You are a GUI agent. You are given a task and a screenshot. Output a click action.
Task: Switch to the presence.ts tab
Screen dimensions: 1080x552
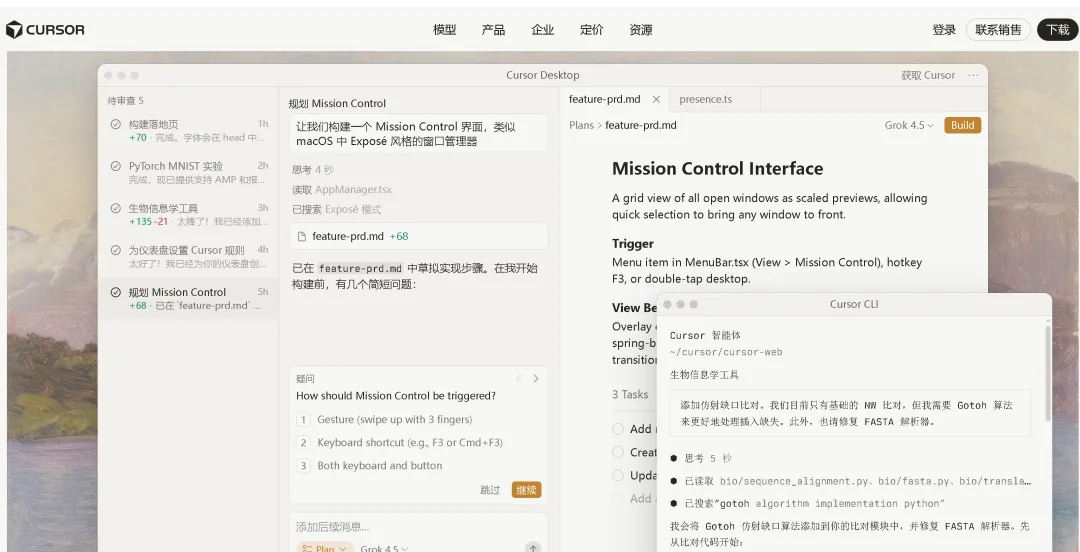705,99
